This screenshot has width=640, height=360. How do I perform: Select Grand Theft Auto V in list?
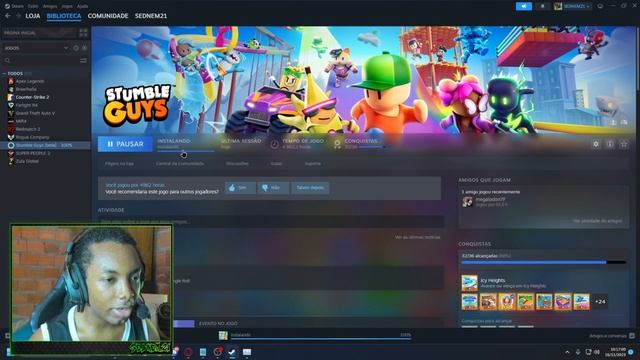point(35,113)
